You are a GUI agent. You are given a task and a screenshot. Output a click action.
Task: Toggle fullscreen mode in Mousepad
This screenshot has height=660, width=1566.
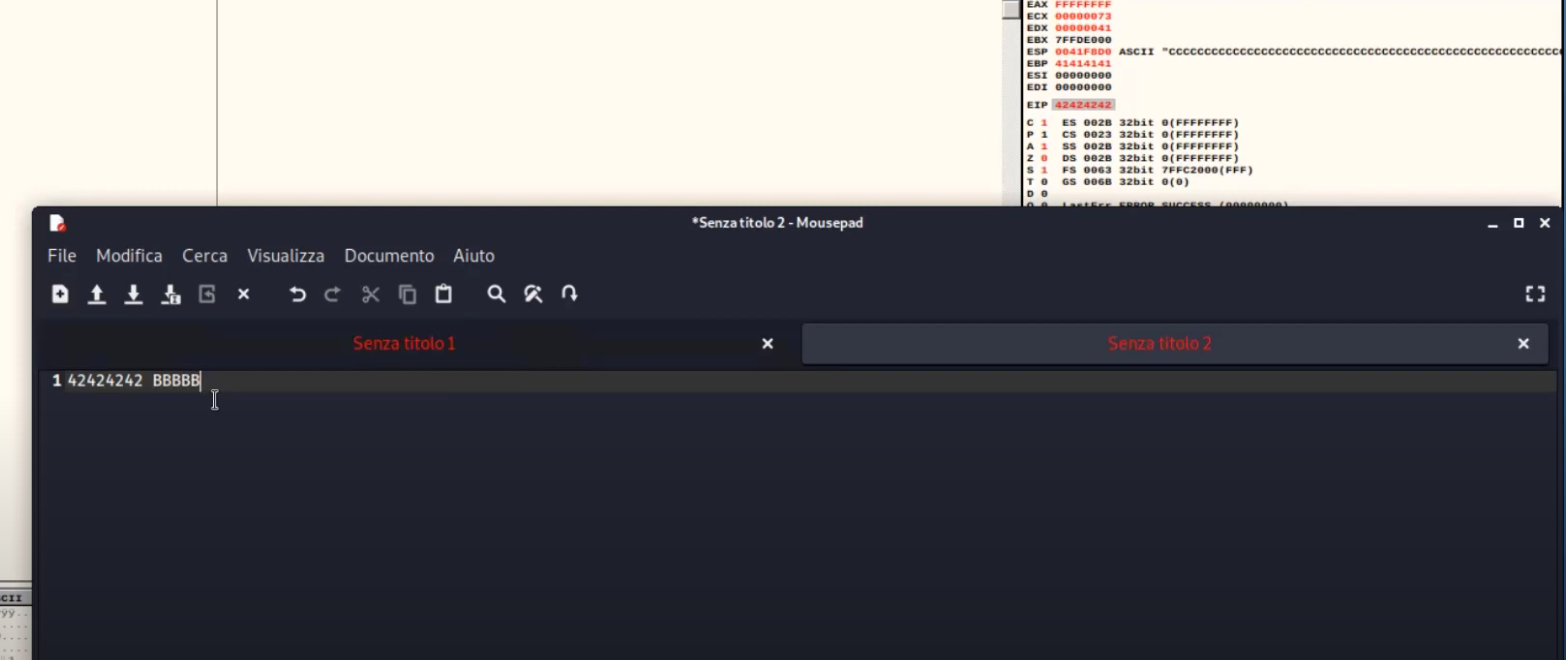[x=1534, y=294]
